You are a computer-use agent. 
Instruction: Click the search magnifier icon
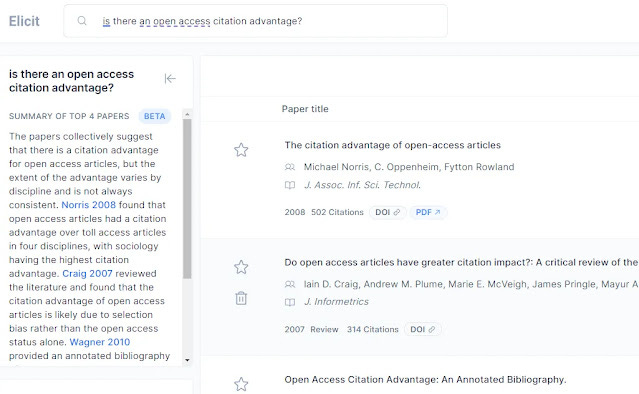coord(82,20)
